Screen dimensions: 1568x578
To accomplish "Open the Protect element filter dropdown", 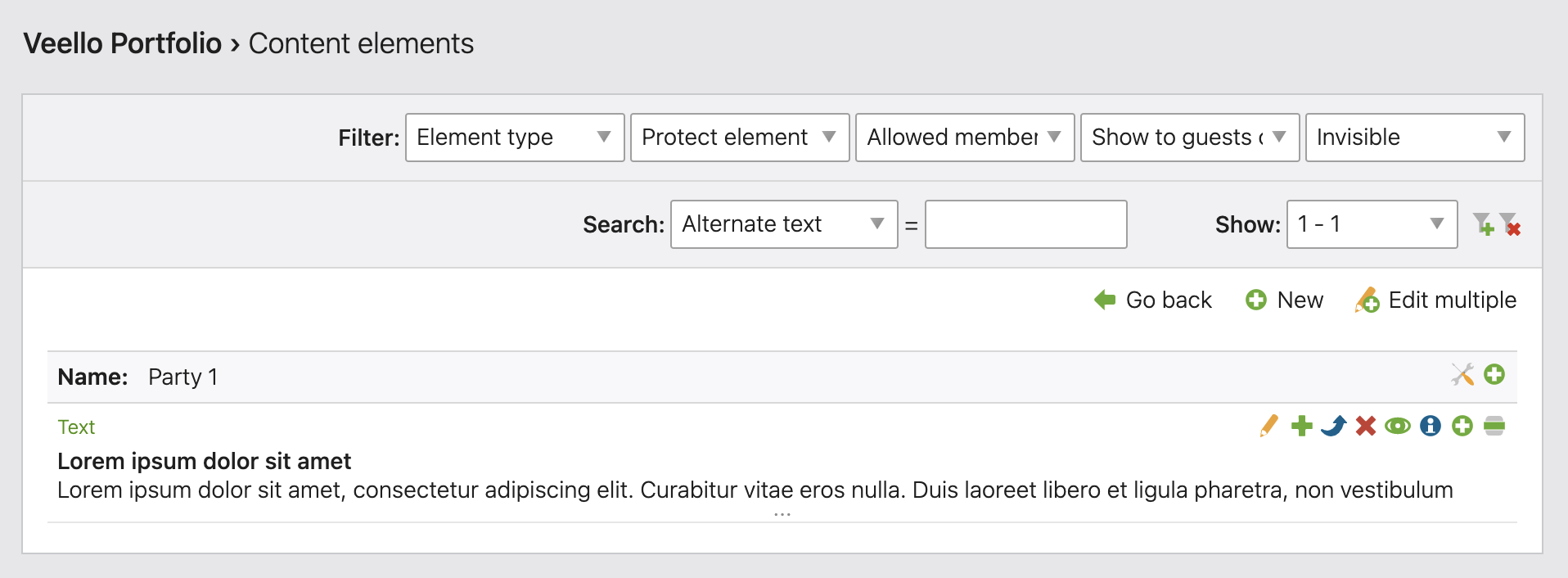I will pos(740,138).
